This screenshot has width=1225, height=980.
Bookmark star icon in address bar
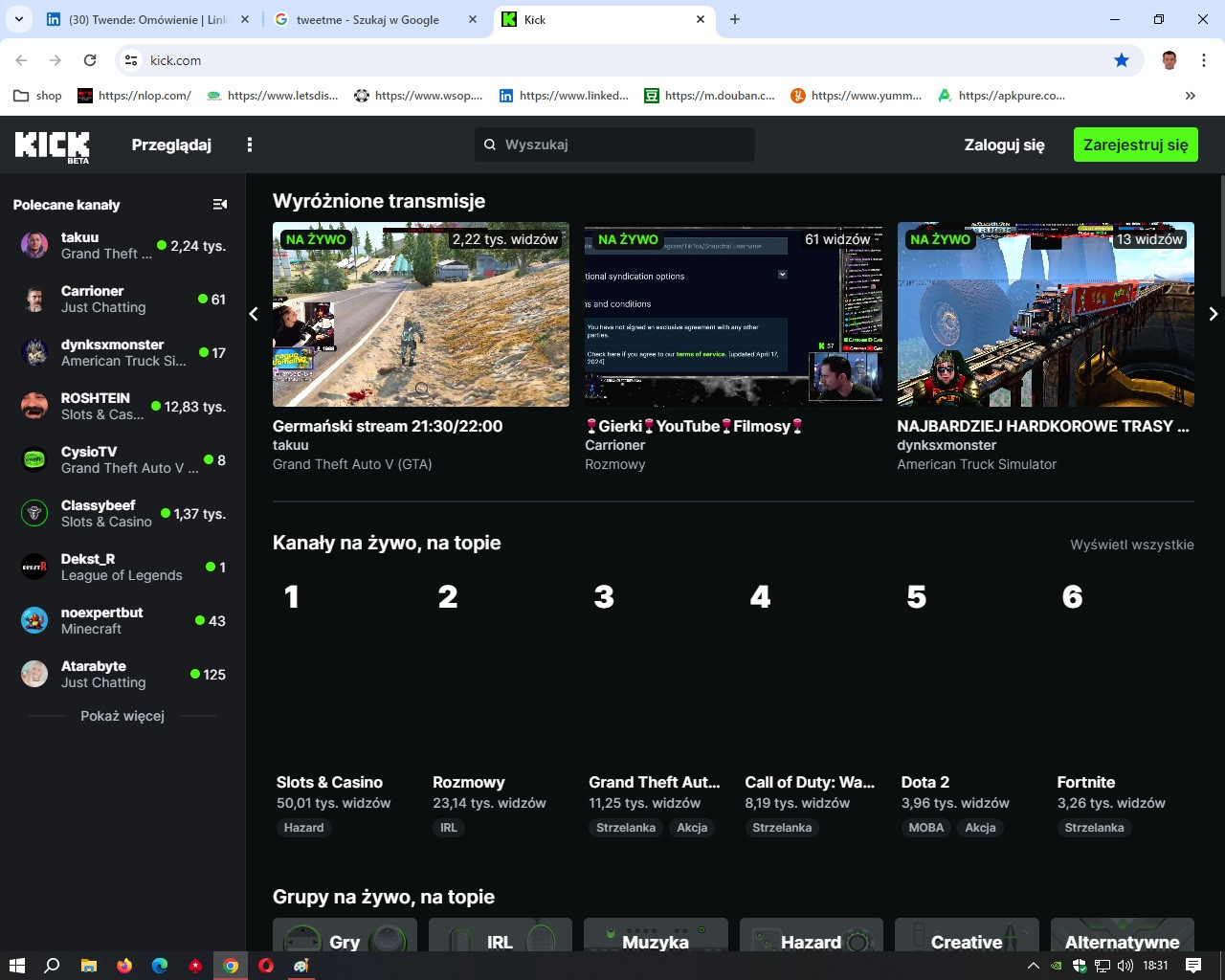(x=1122, y=60)
